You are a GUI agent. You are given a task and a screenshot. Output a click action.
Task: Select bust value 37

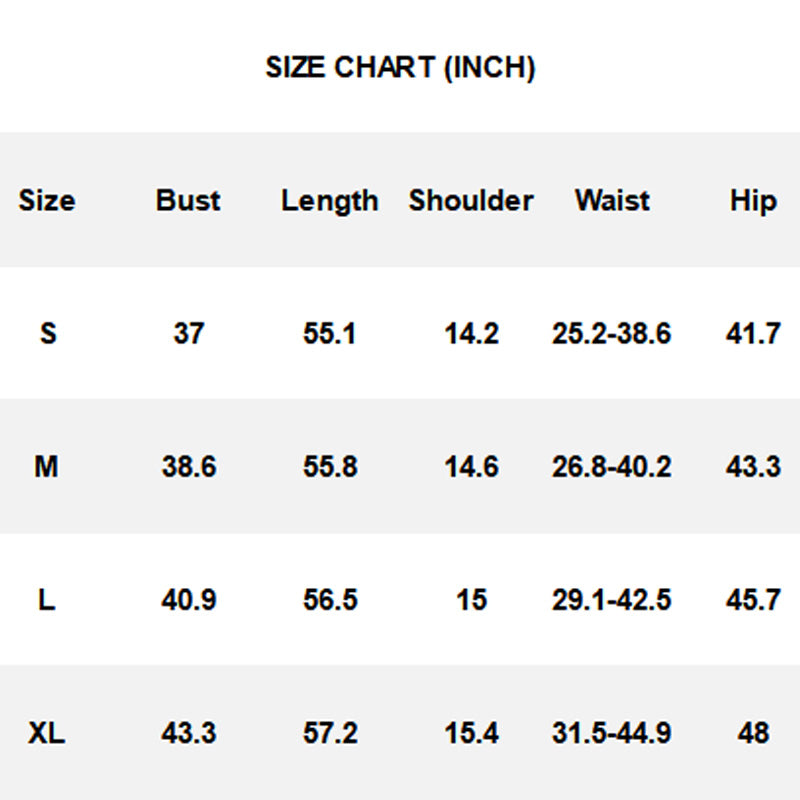point(189,333)
